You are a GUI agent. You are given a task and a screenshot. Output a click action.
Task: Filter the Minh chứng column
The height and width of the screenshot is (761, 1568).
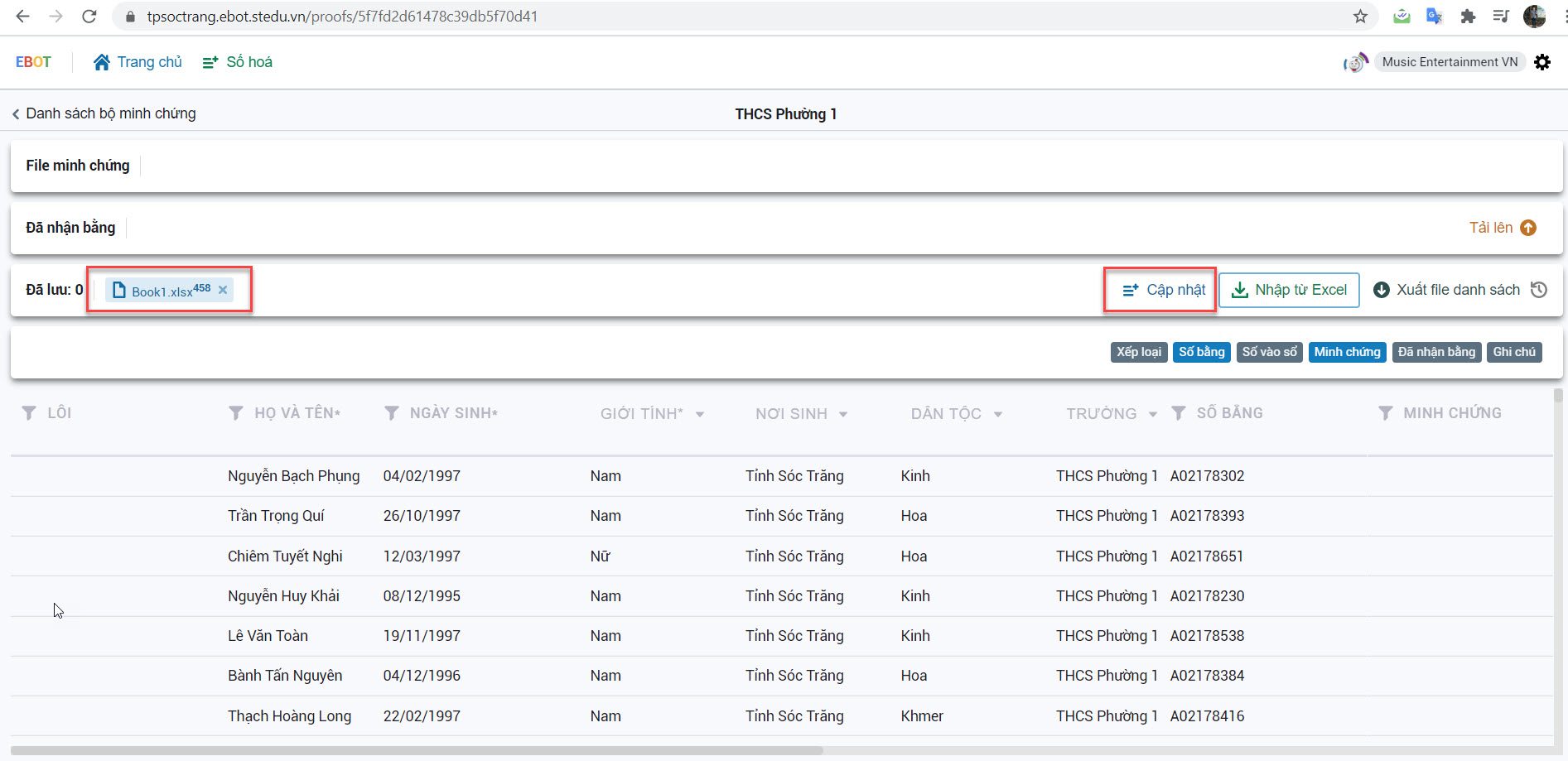coord(1385,413)
